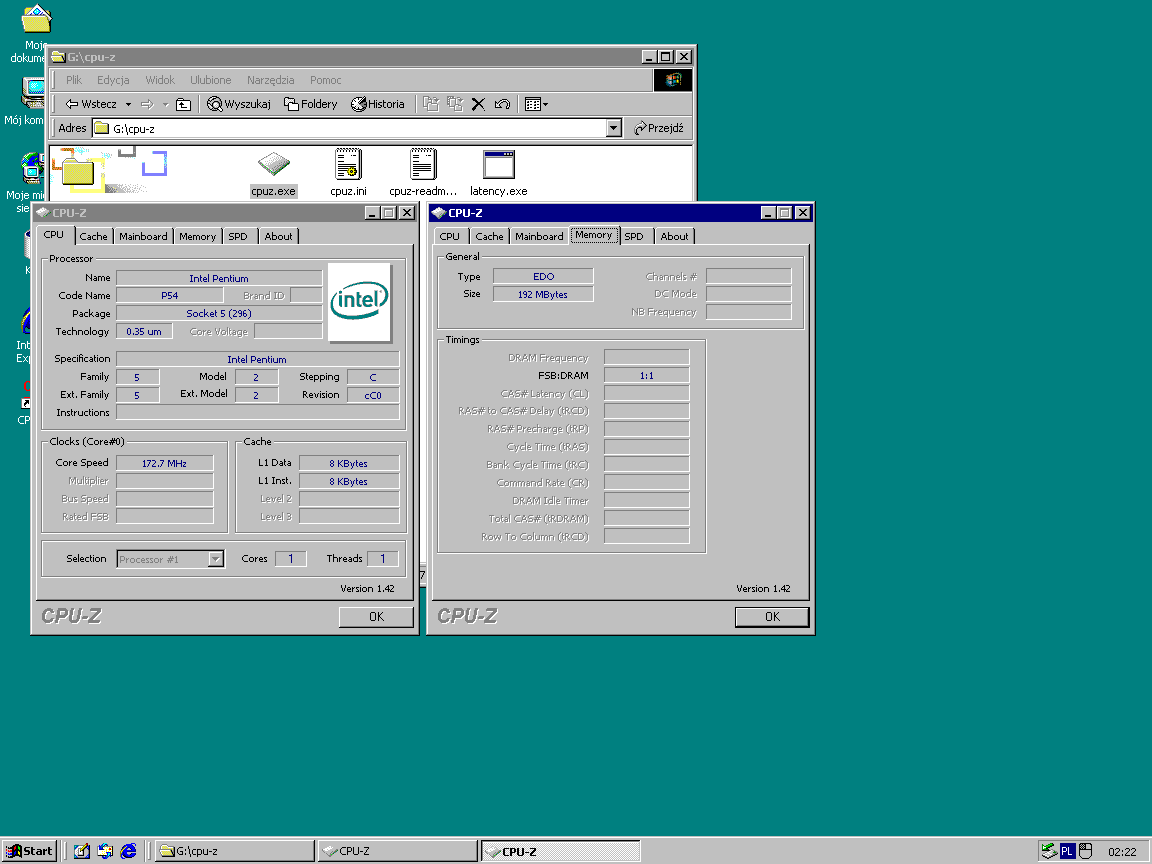This screenshot has width=1152, height=864.
Task: Open Historia history pane
Action: (x=378, y=104)
